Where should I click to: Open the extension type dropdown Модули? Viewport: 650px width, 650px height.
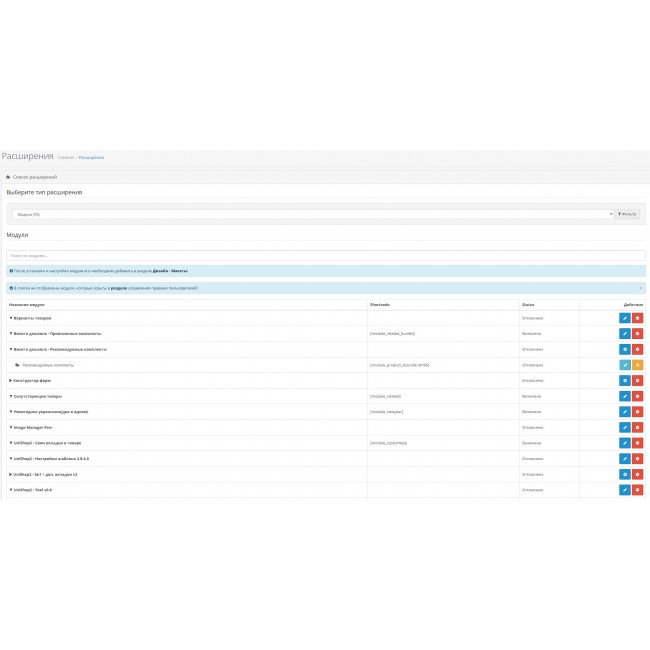click(310, 214)
